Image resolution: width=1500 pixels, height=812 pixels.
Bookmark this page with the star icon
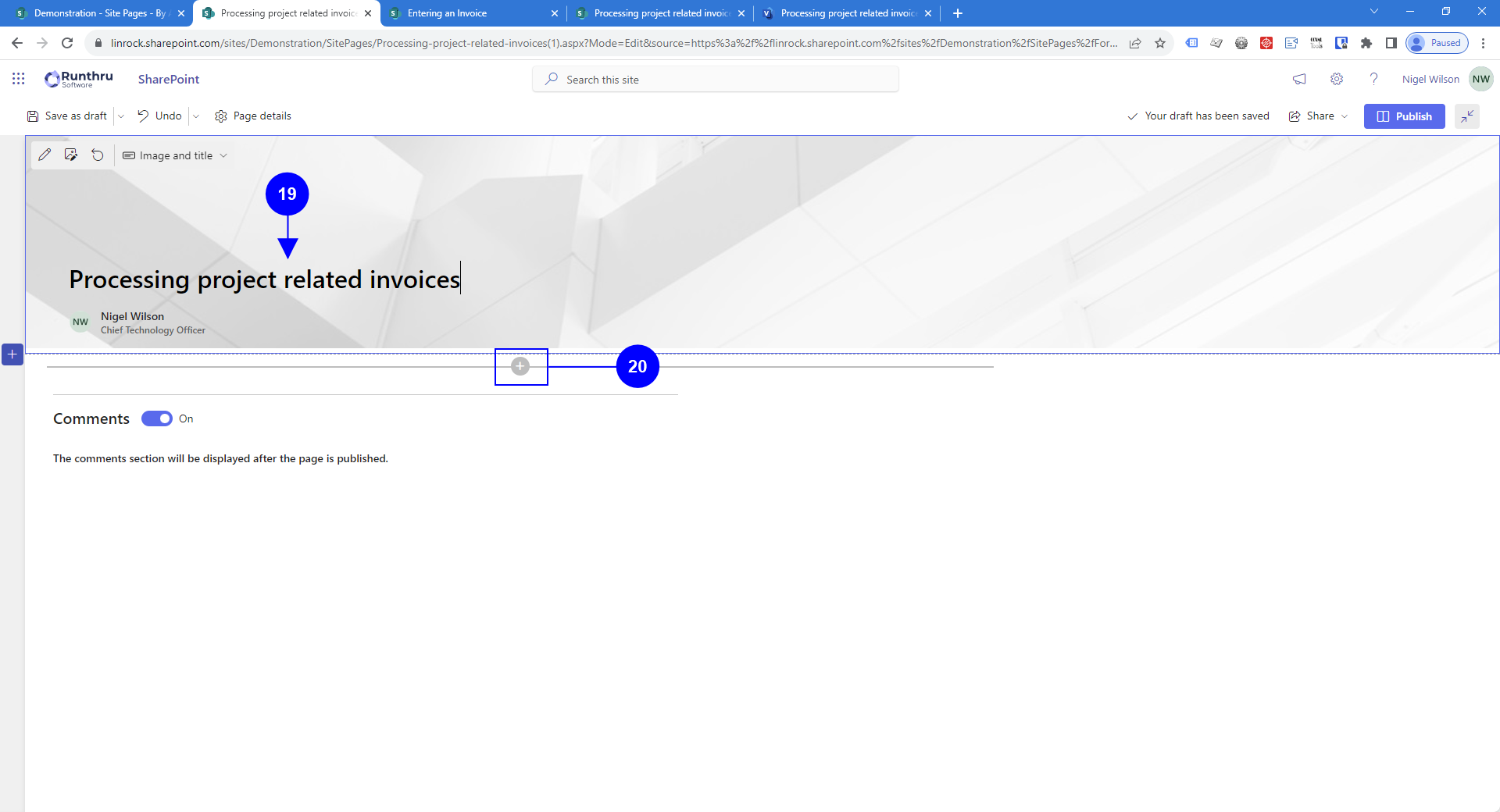point(1160,43)
